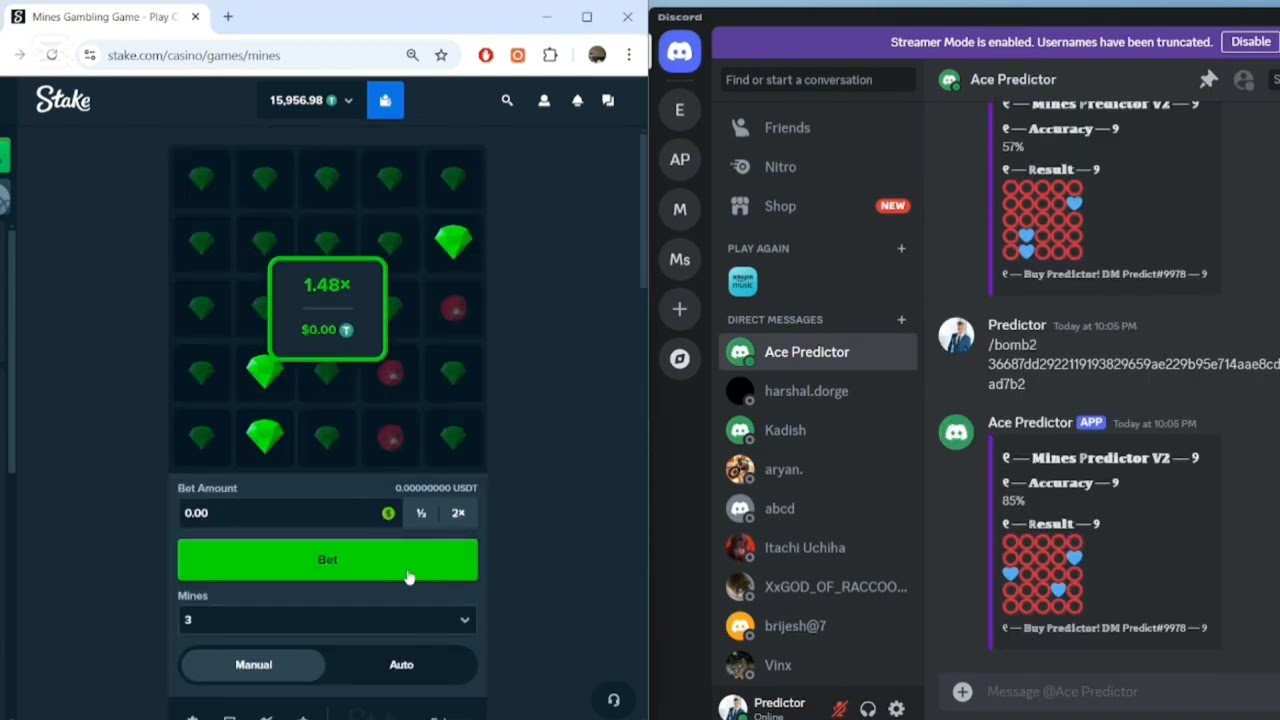The width and height of the screenshot is (1280, 720).
Task: Open Stake search
Action: (x=507, y=100)
